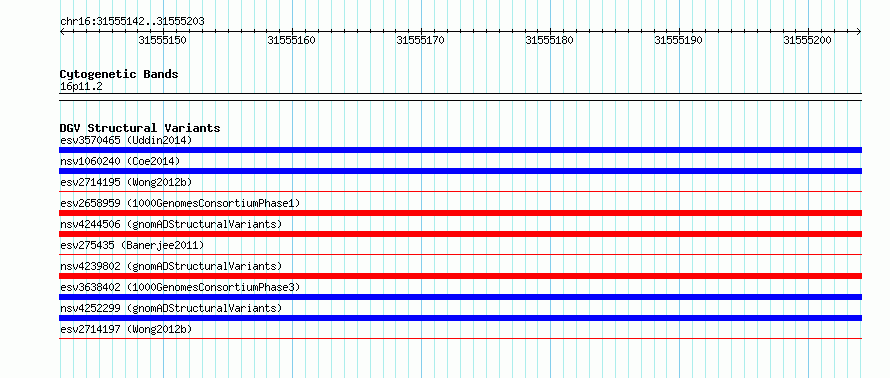The height and width of the screenshot is (378, 890).
Task: Click red bar under esv2658959
Action: (460, 213)
